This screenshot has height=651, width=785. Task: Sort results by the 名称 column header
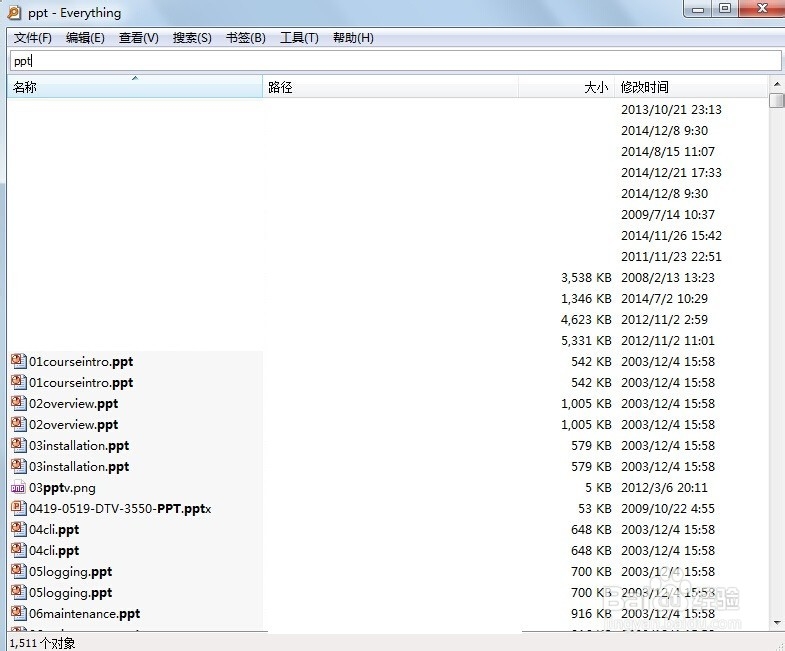(135, 87)
